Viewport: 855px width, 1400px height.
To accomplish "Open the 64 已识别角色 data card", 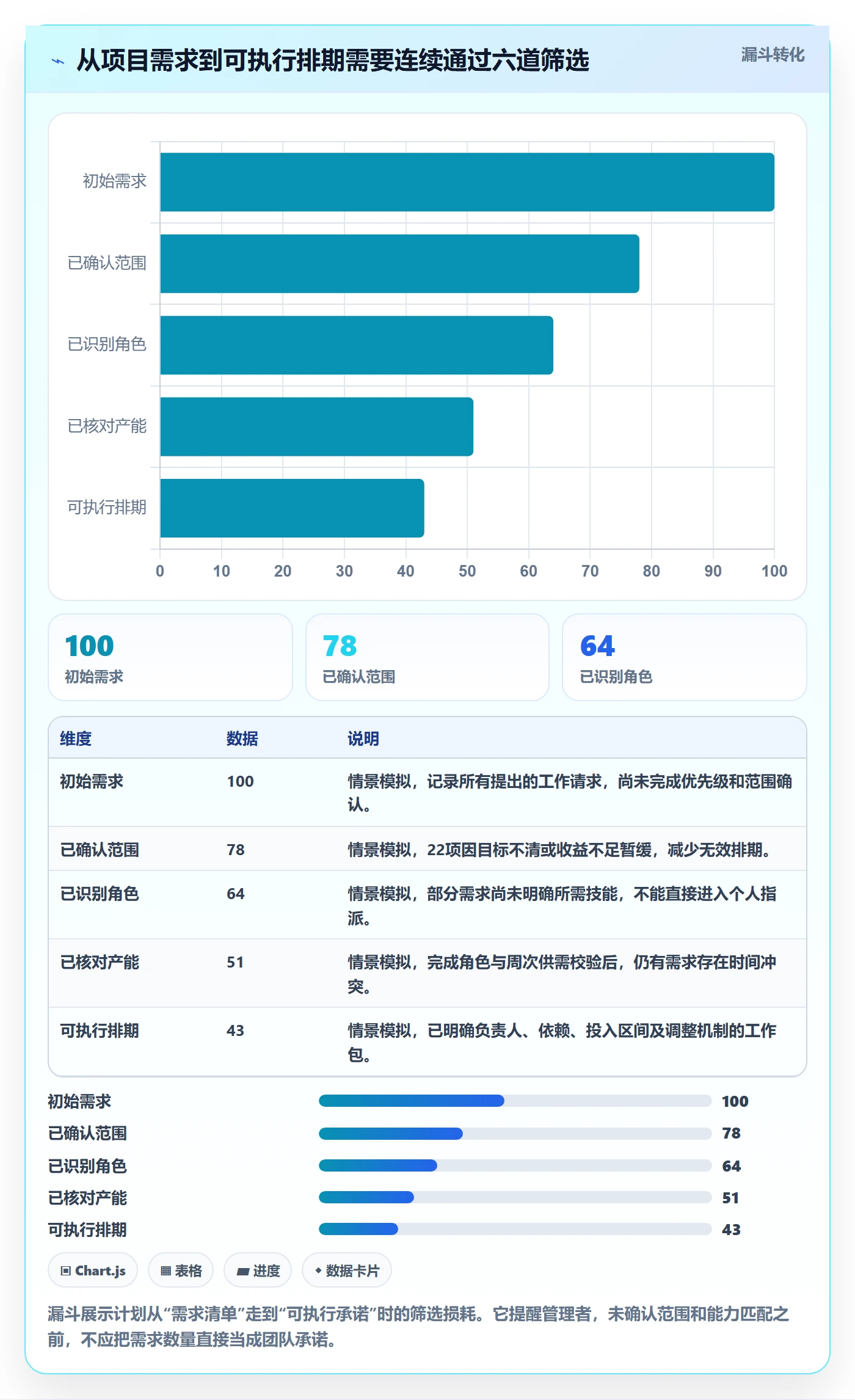I will pyautogui.click(x=685, y=657).
